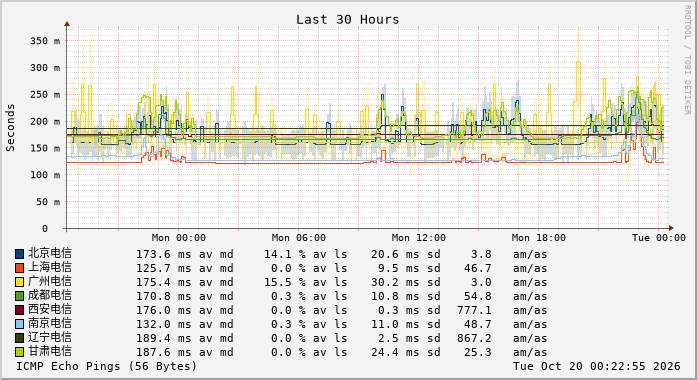Click the 777.1 am/as ratio value
Viewport: 697px width, 380px height.
point(474,310)
